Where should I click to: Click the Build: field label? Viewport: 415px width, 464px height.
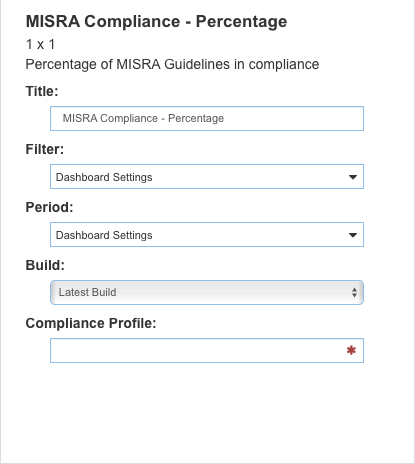tap(45, 265)
